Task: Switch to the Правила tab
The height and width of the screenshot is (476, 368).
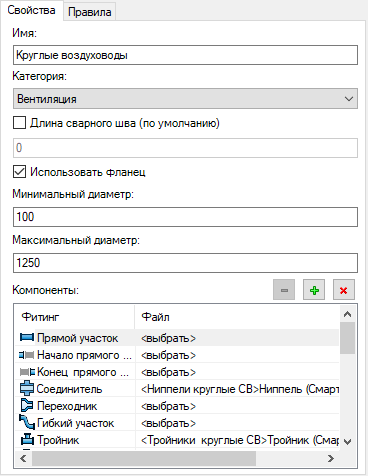Action: click(90, 12)
